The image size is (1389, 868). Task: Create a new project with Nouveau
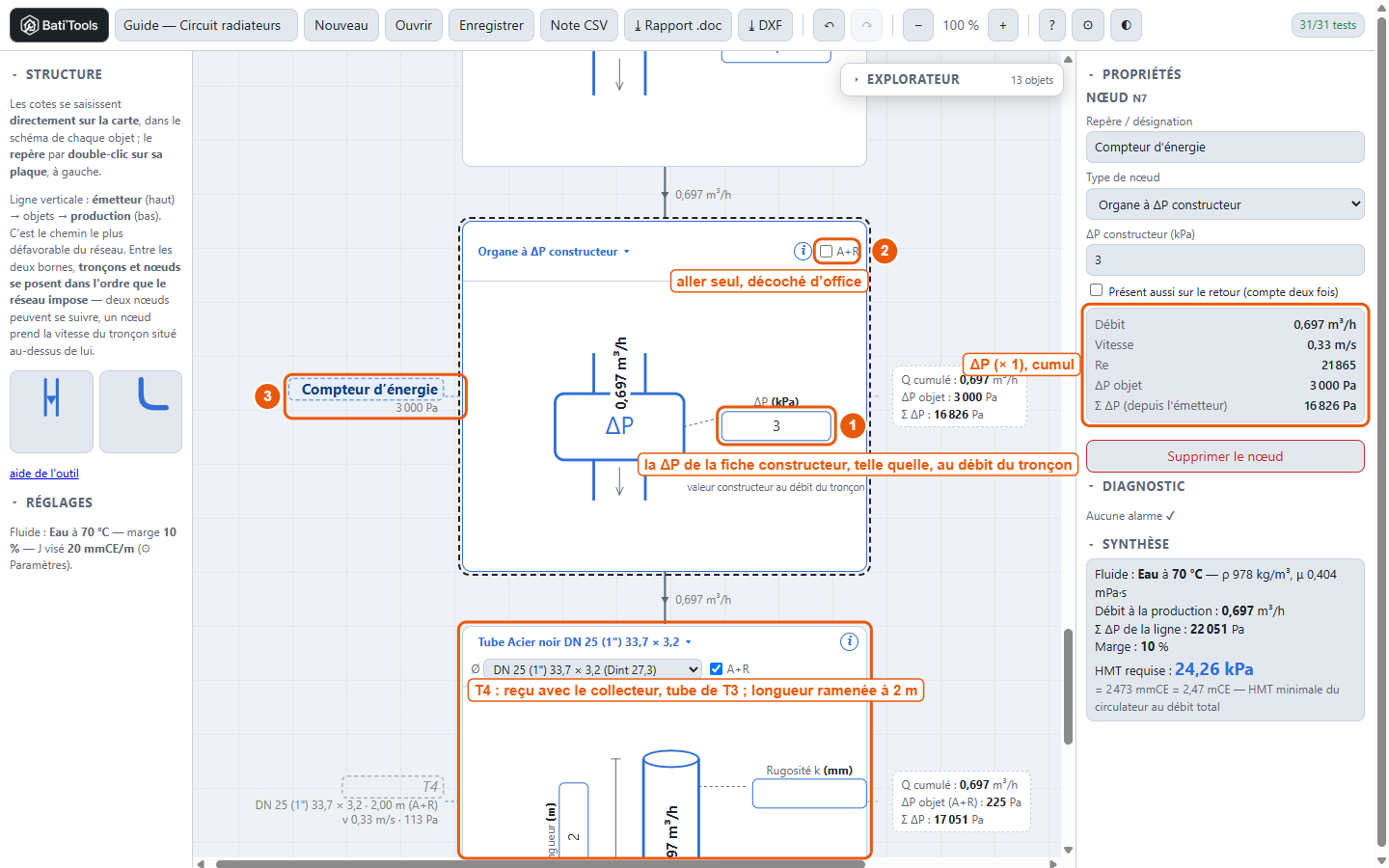(341, 25)
